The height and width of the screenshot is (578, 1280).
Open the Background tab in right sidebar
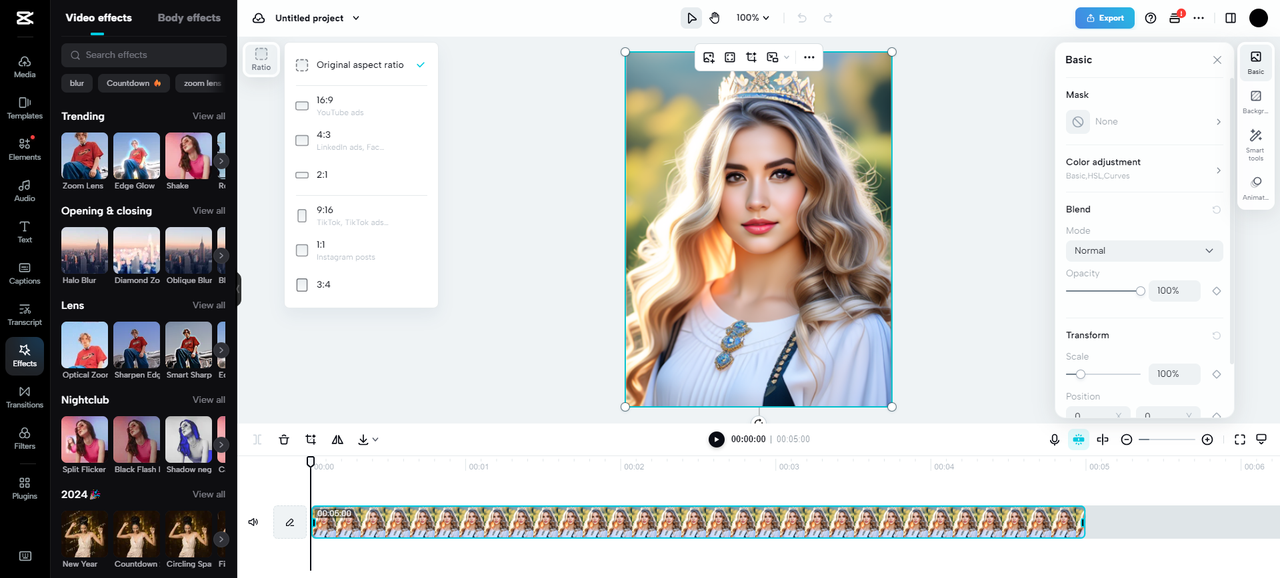tap(1255, 102)
